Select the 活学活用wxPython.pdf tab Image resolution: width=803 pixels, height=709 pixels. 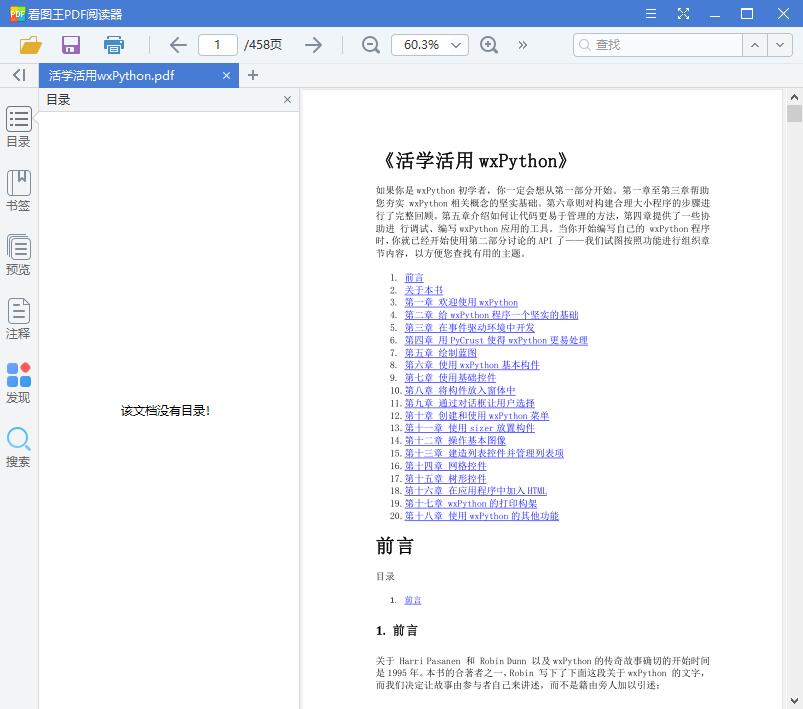[125, 75]
